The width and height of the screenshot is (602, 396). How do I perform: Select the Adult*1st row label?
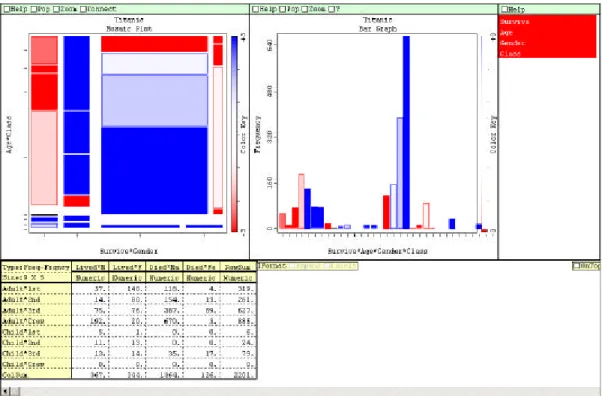(x=36, y=288)
